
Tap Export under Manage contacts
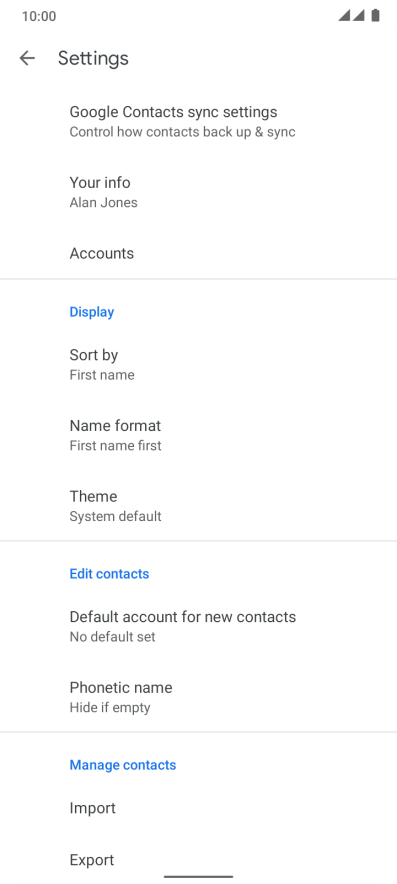(x=198, y=860)
